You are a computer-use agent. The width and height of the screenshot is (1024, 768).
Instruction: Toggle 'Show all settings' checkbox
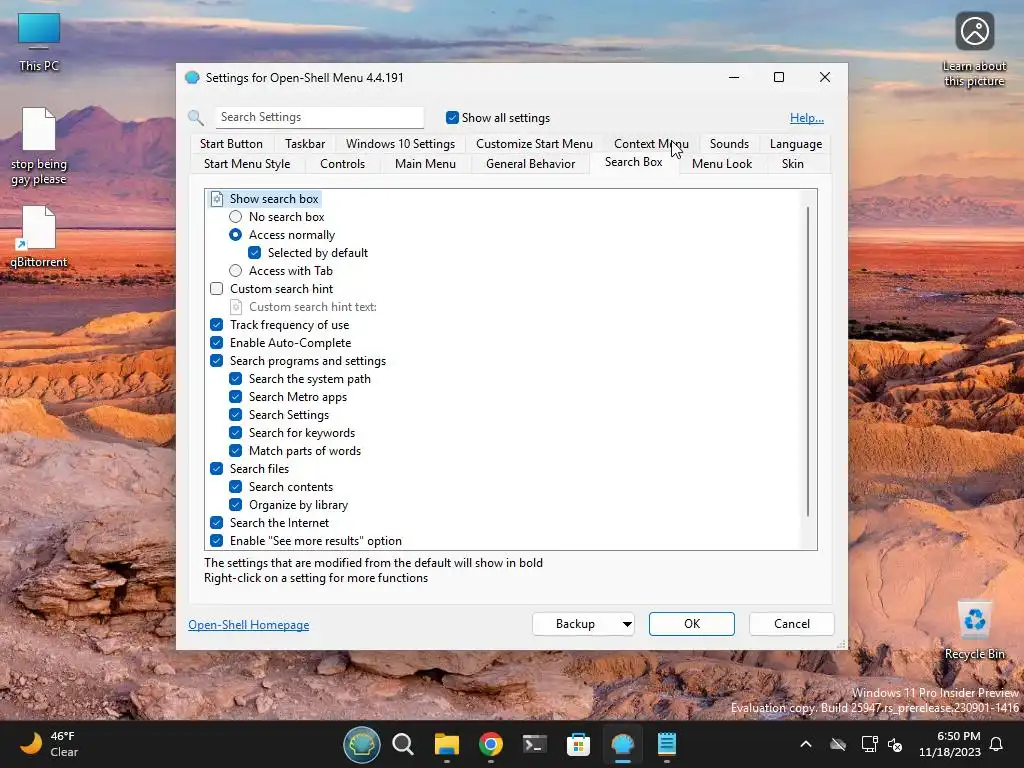click(452, 118)
